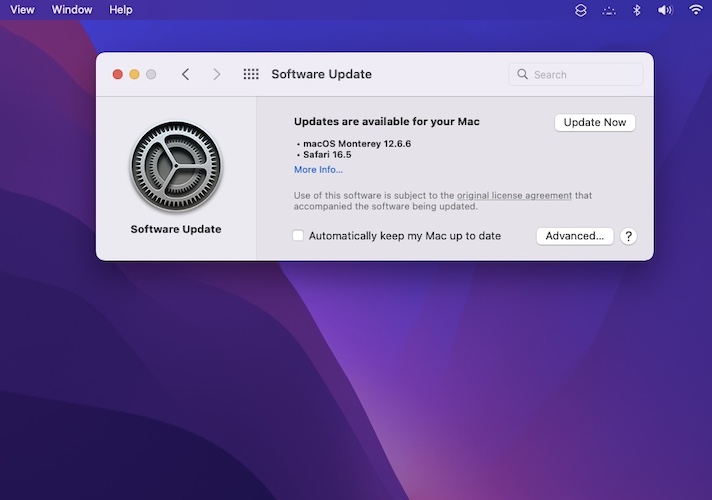
Task: Click the layered stack menu bar icon
Action: click(581, 10)
